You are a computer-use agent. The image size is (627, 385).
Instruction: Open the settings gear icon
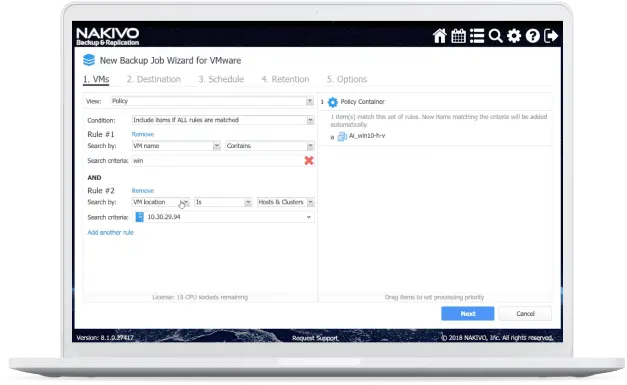click(514, 36)
